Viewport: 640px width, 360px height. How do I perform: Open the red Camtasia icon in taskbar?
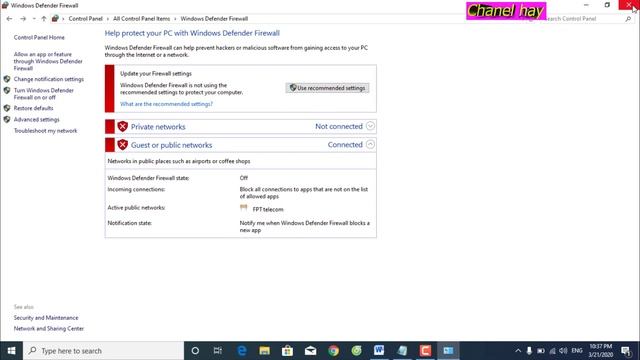pos(425,351)
